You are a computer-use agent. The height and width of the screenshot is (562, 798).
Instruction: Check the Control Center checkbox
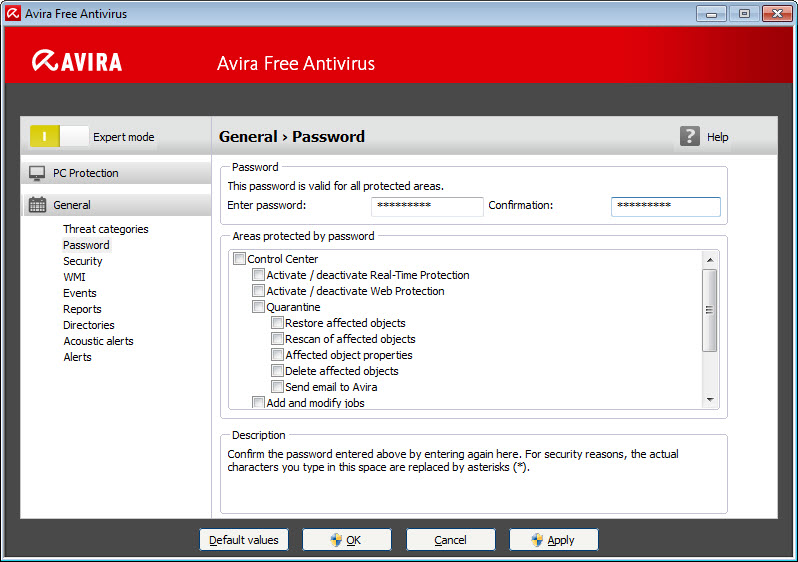pos(239,259)
